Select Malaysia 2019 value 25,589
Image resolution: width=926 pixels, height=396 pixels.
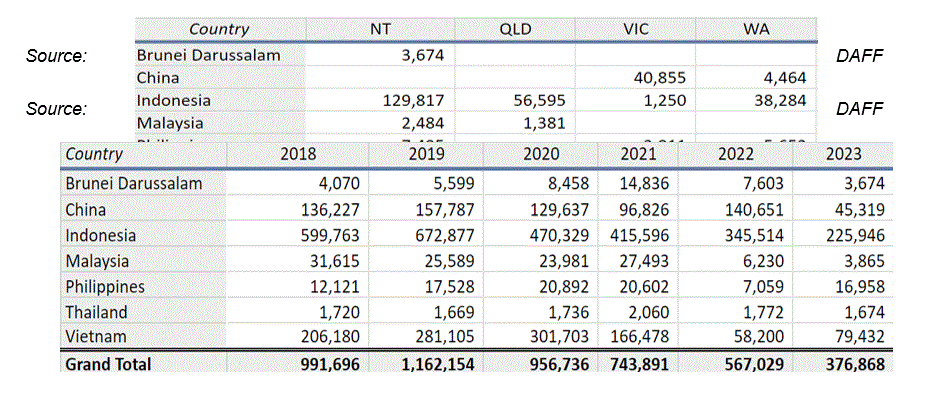(450, 260)
